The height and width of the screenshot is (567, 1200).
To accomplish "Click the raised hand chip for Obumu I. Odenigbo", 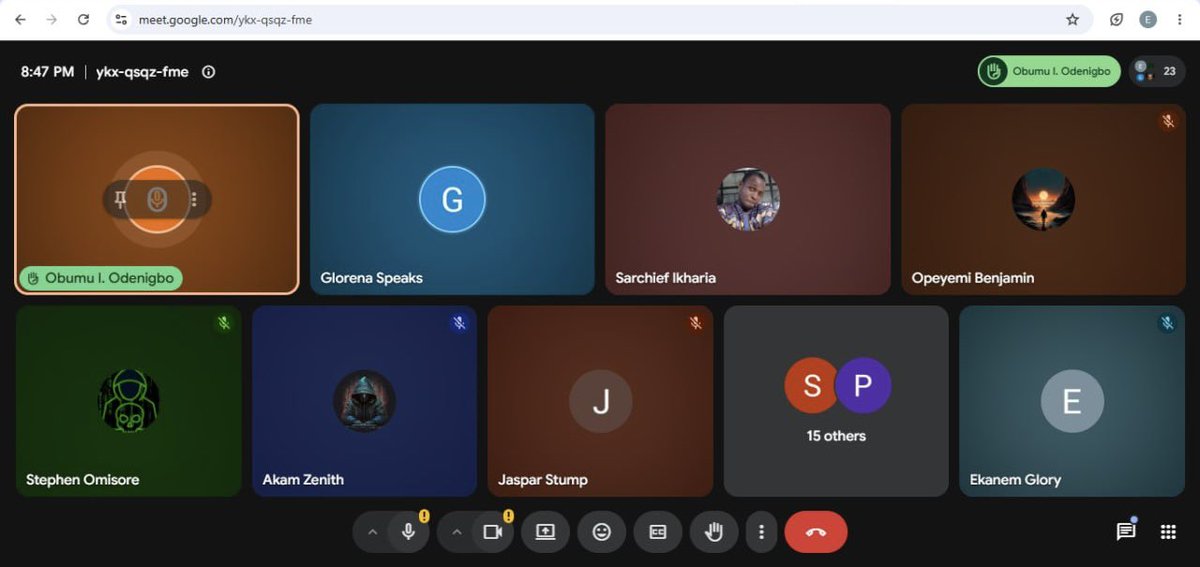I will 1049,71.
